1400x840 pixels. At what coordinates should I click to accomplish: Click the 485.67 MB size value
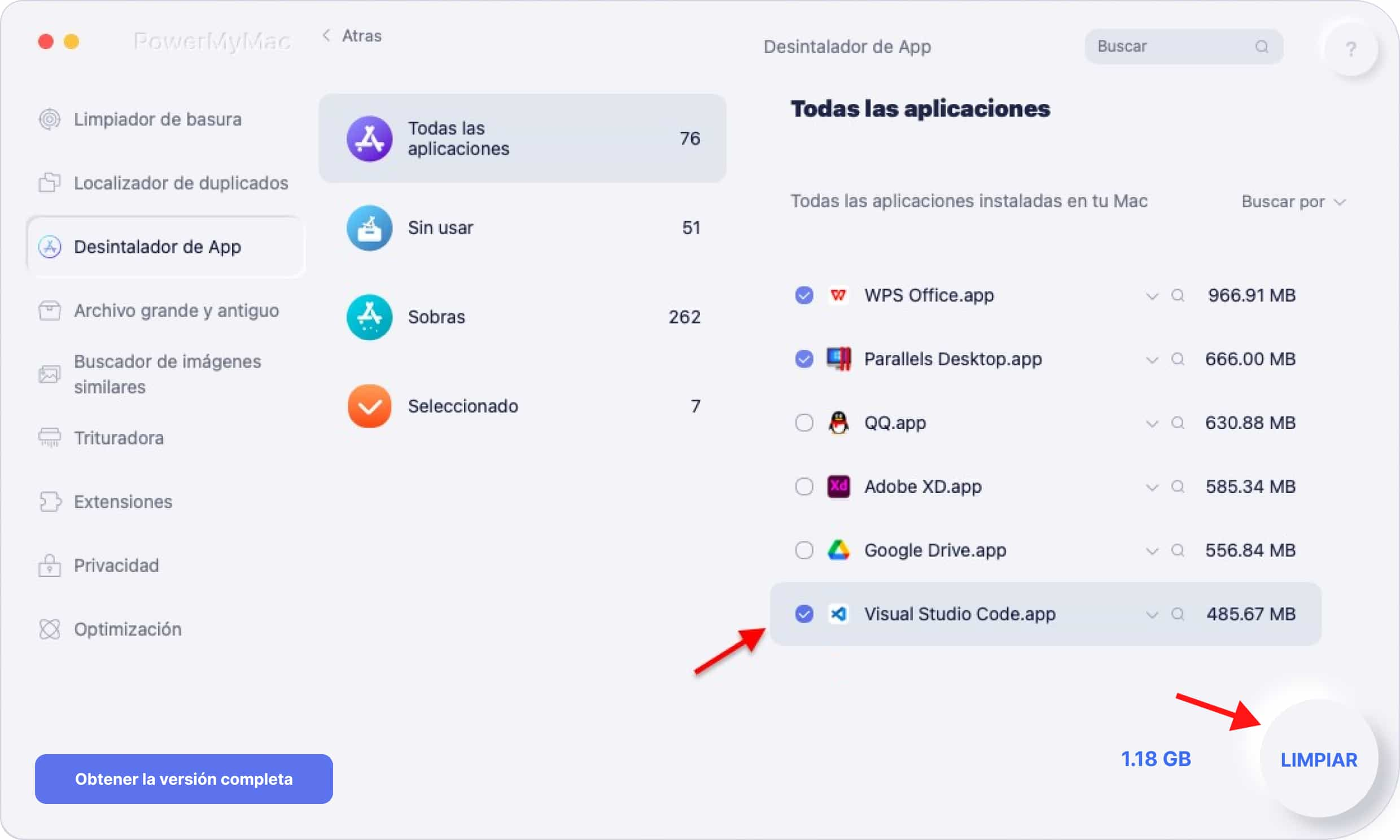[1250, 614]
